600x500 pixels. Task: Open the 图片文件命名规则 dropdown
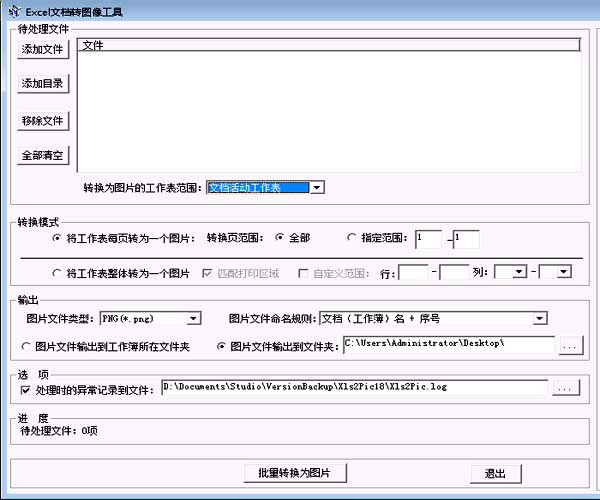pyautogui.click(x=540, y=318)
